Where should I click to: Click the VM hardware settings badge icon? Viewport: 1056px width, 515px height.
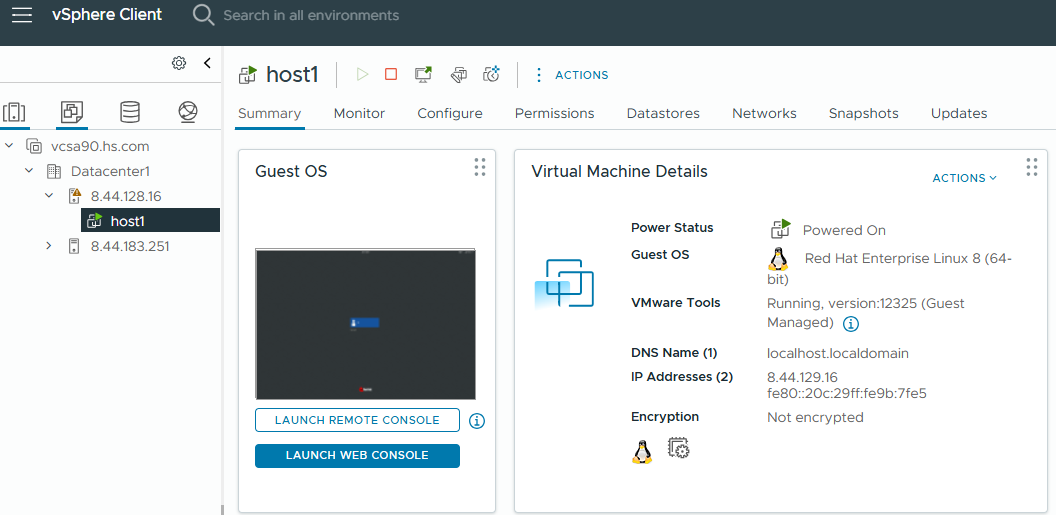click(678, 448)
